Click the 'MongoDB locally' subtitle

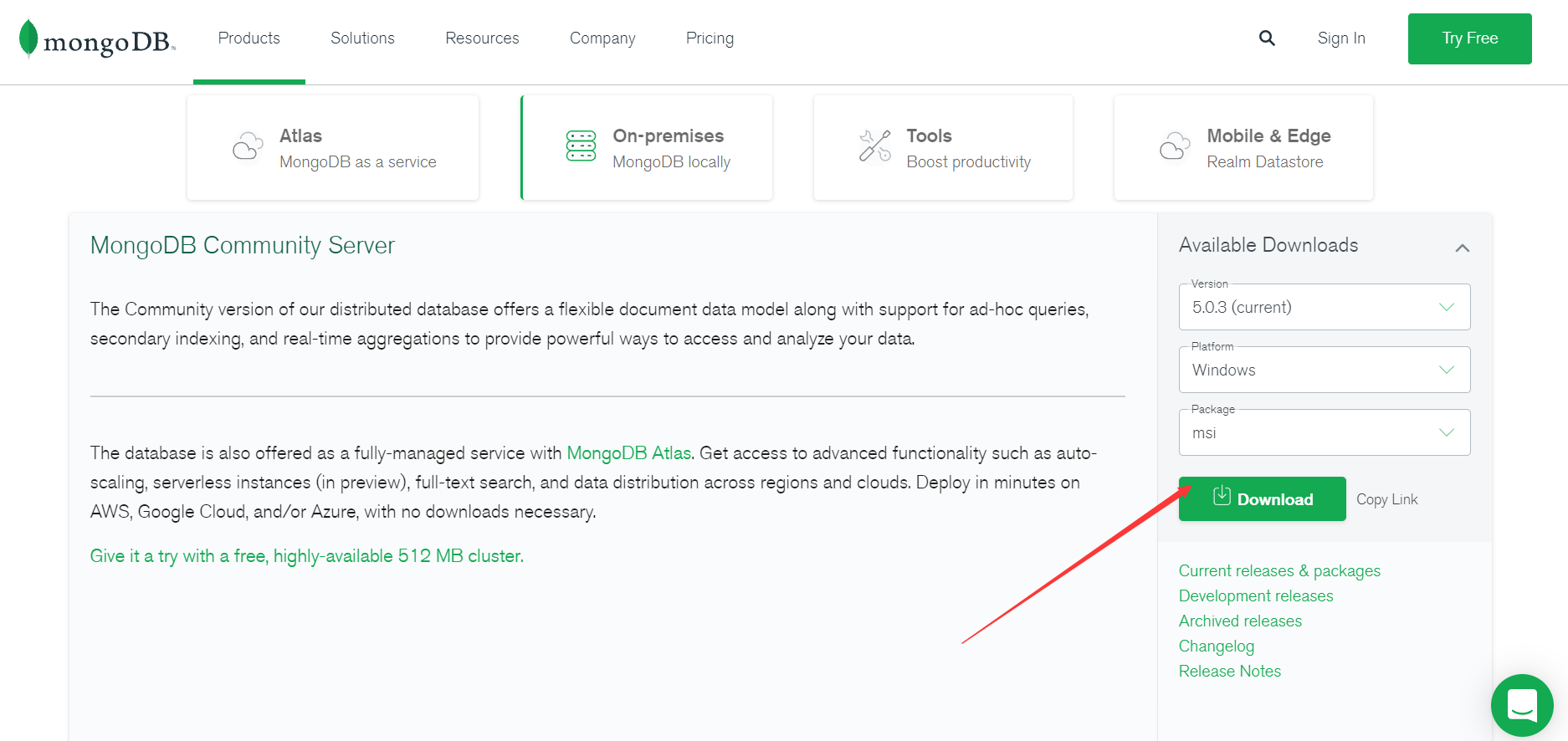(x=672, y=162)
